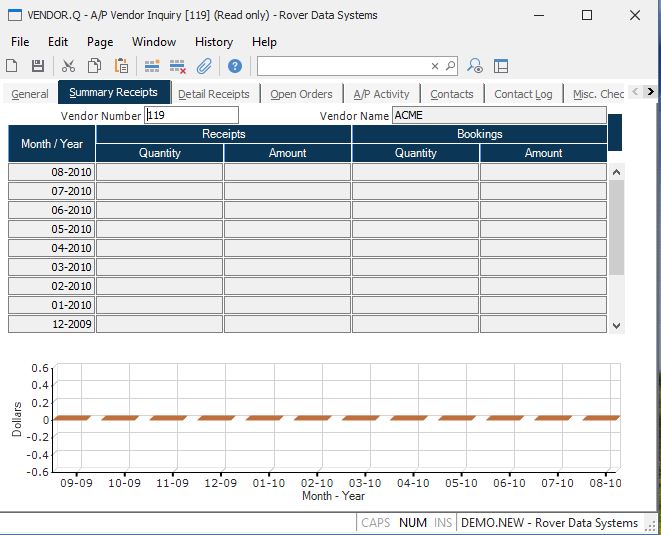661x535 pixels.
Task: Switch to the Detail Receipts tab
Action: pos(213,94)
